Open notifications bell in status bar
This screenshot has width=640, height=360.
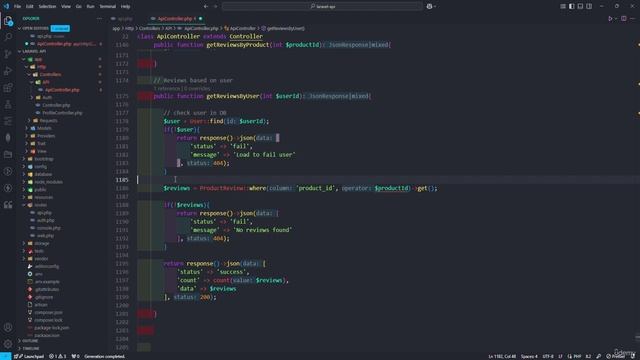click(633, 356)
